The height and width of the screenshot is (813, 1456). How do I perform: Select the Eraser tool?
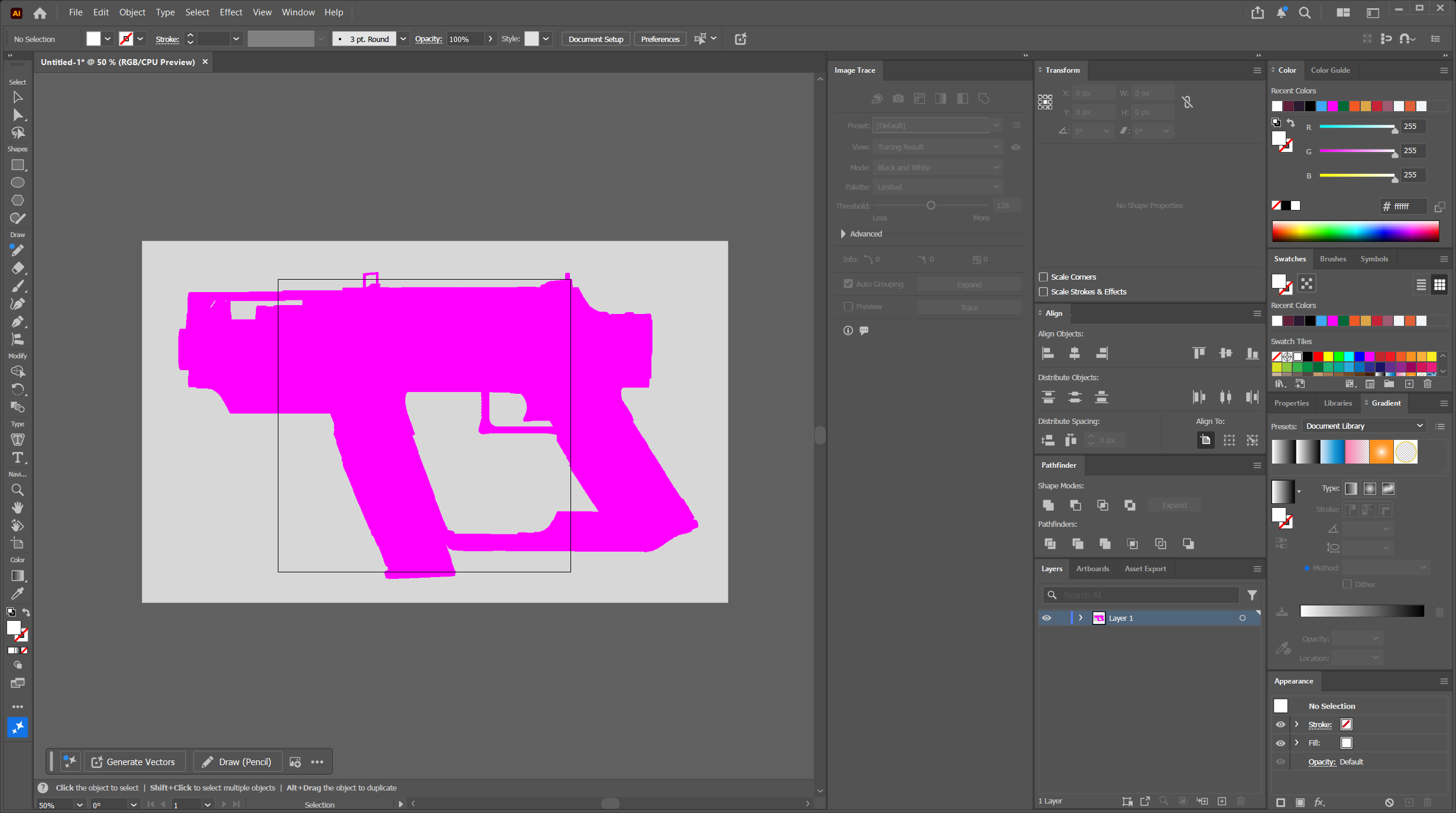(17, 268)
